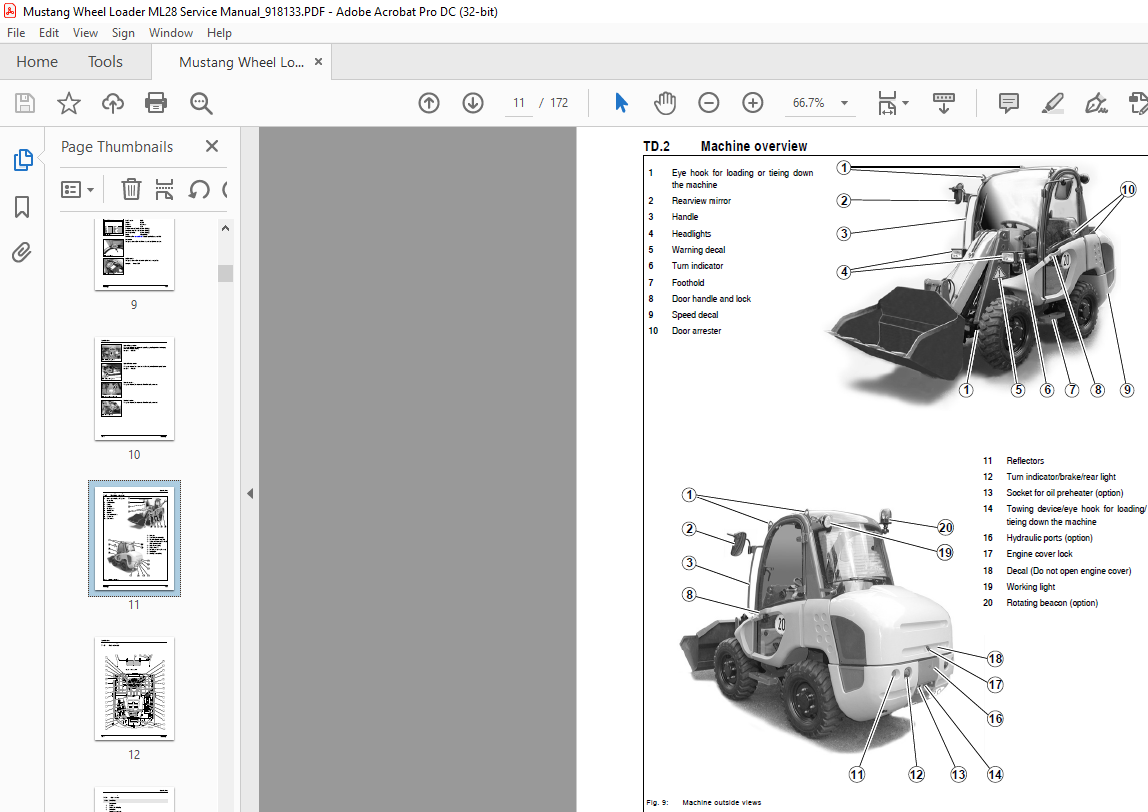Click the 'Machine overview' heading text
The image size is (1148, 812).
753,146
